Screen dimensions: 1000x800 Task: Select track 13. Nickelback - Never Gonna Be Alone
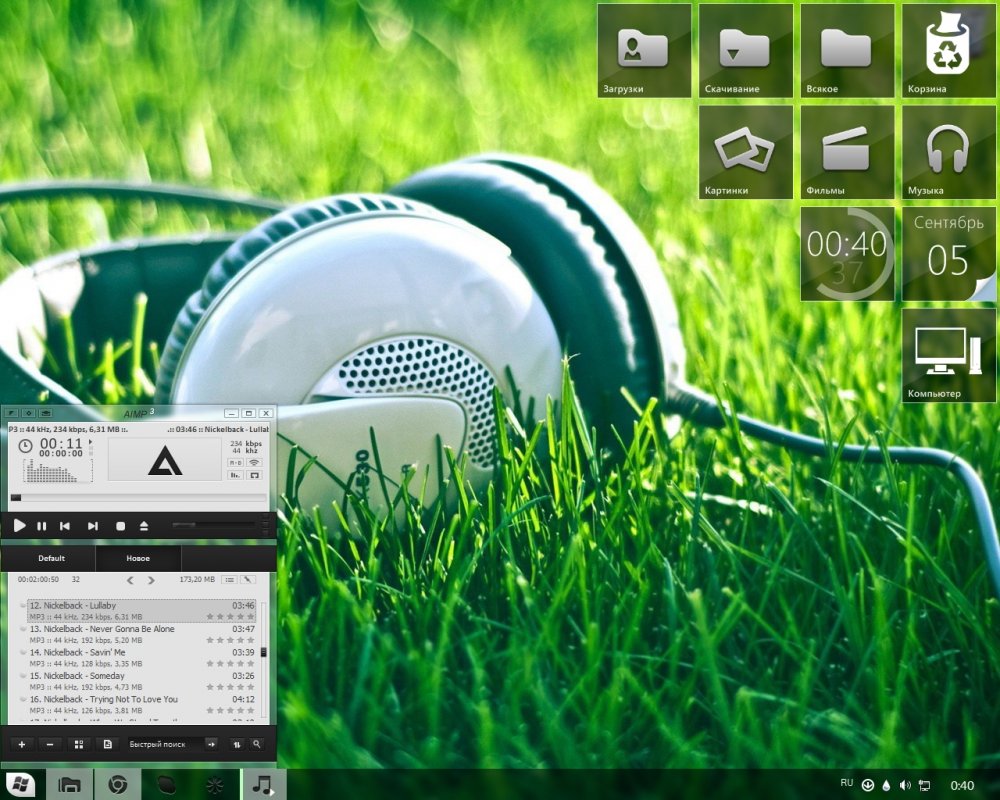pos(142,634)
